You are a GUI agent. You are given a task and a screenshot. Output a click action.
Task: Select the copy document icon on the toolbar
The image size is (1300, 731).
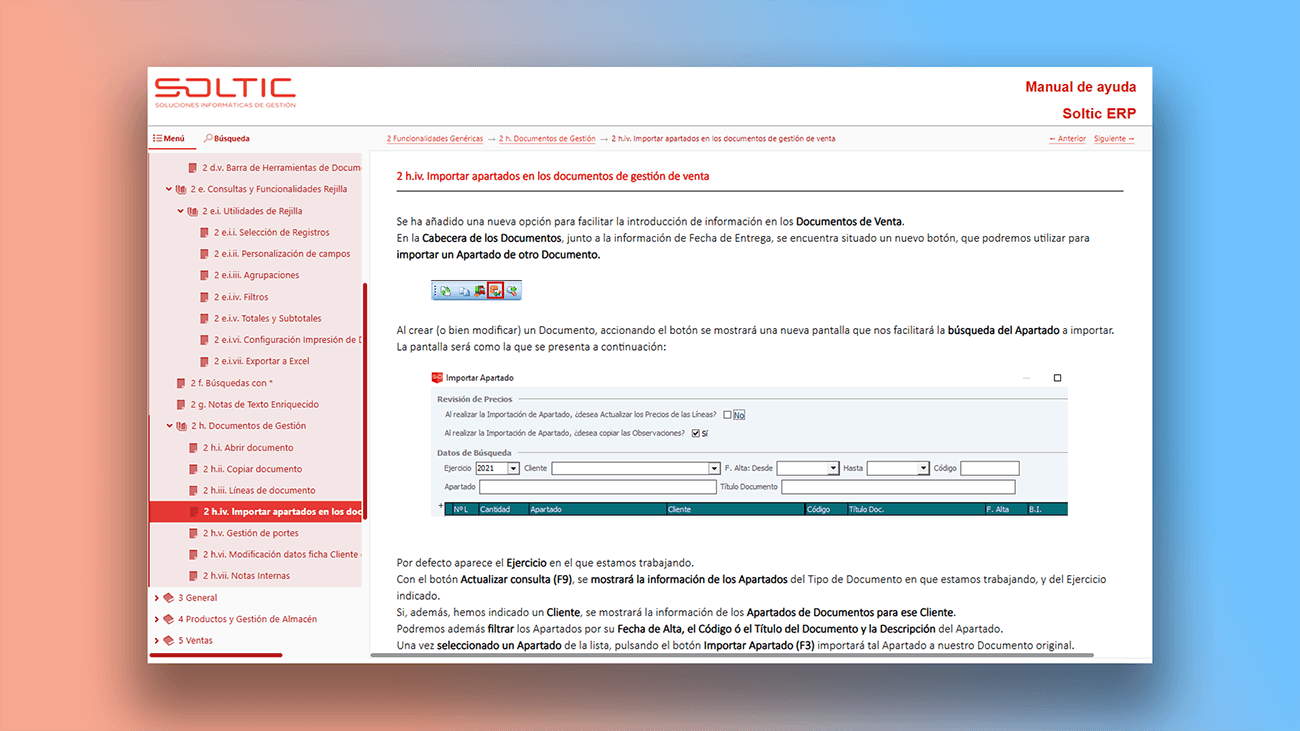coord(464,290)
